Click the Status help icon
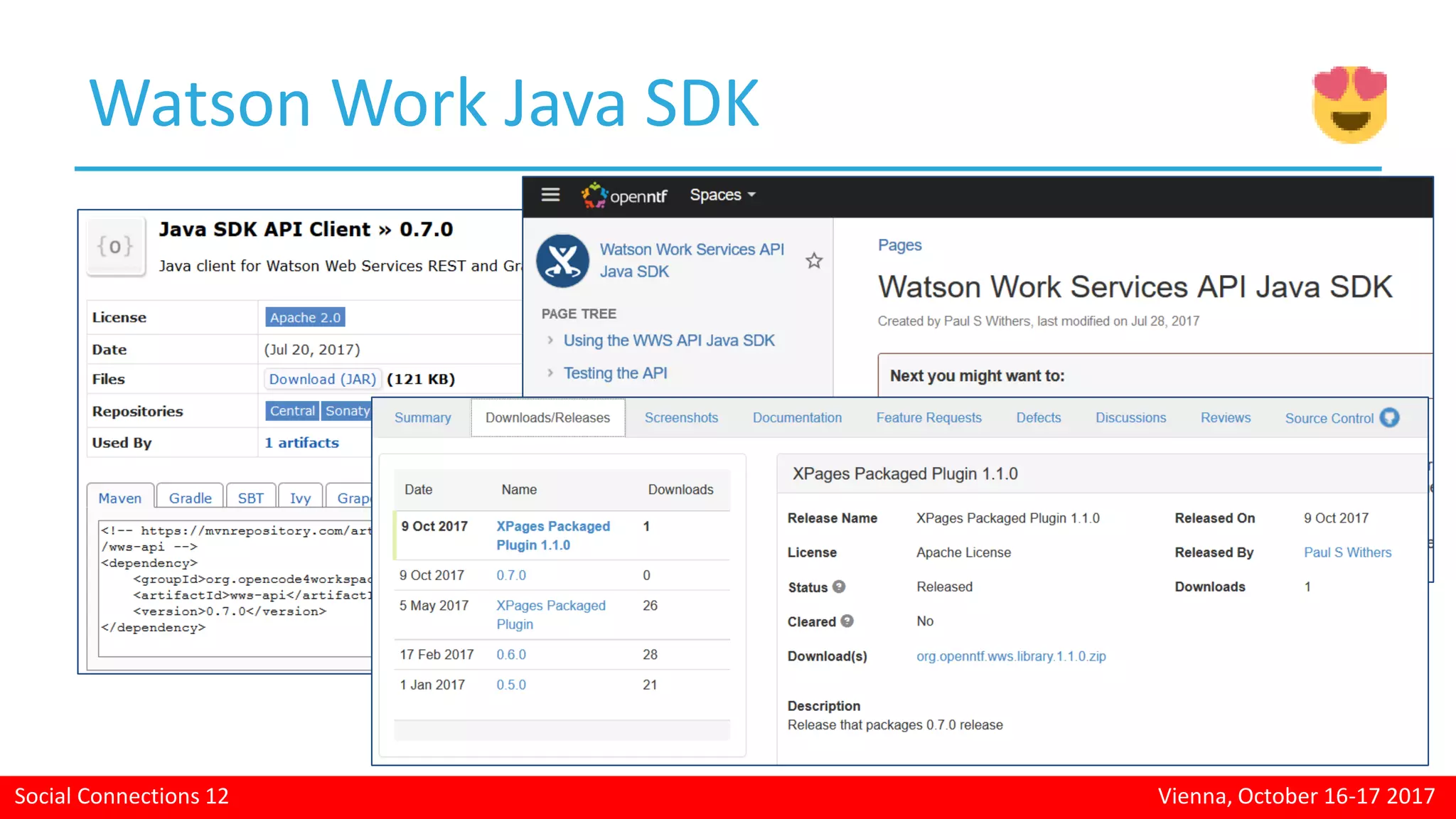Image resolution: width=1456 pixels, height=819 pixels. (x=839, y=587)
